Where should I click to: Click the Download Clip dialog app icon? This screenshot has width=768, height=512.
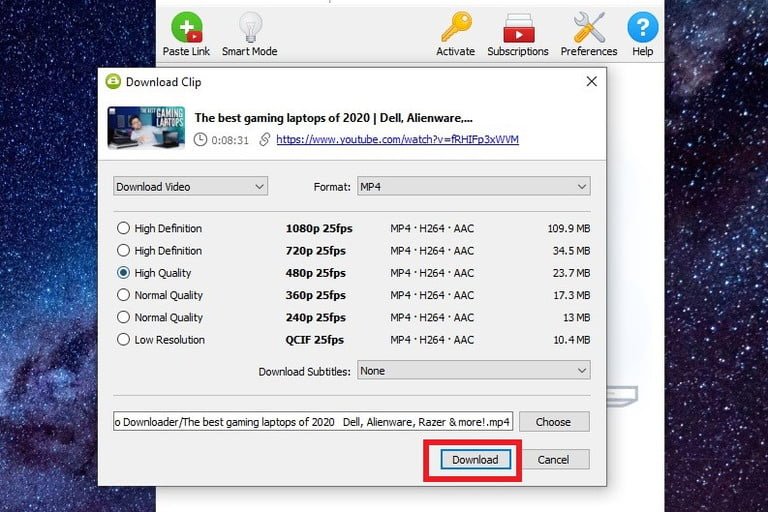(x=113, y=81)
